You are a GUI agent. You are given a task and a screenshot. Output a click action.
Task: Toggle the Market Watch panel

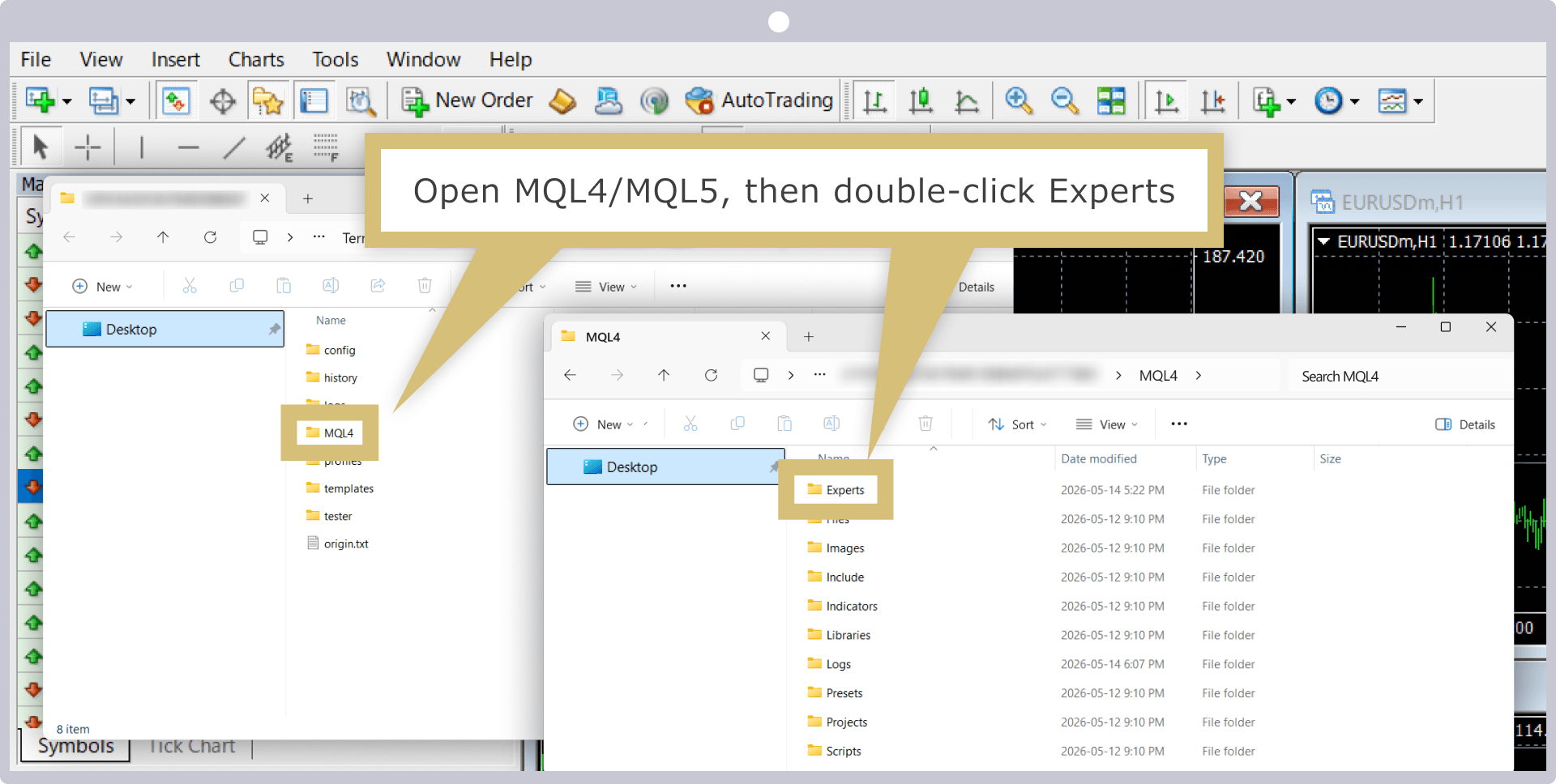(x=176, y=100)
